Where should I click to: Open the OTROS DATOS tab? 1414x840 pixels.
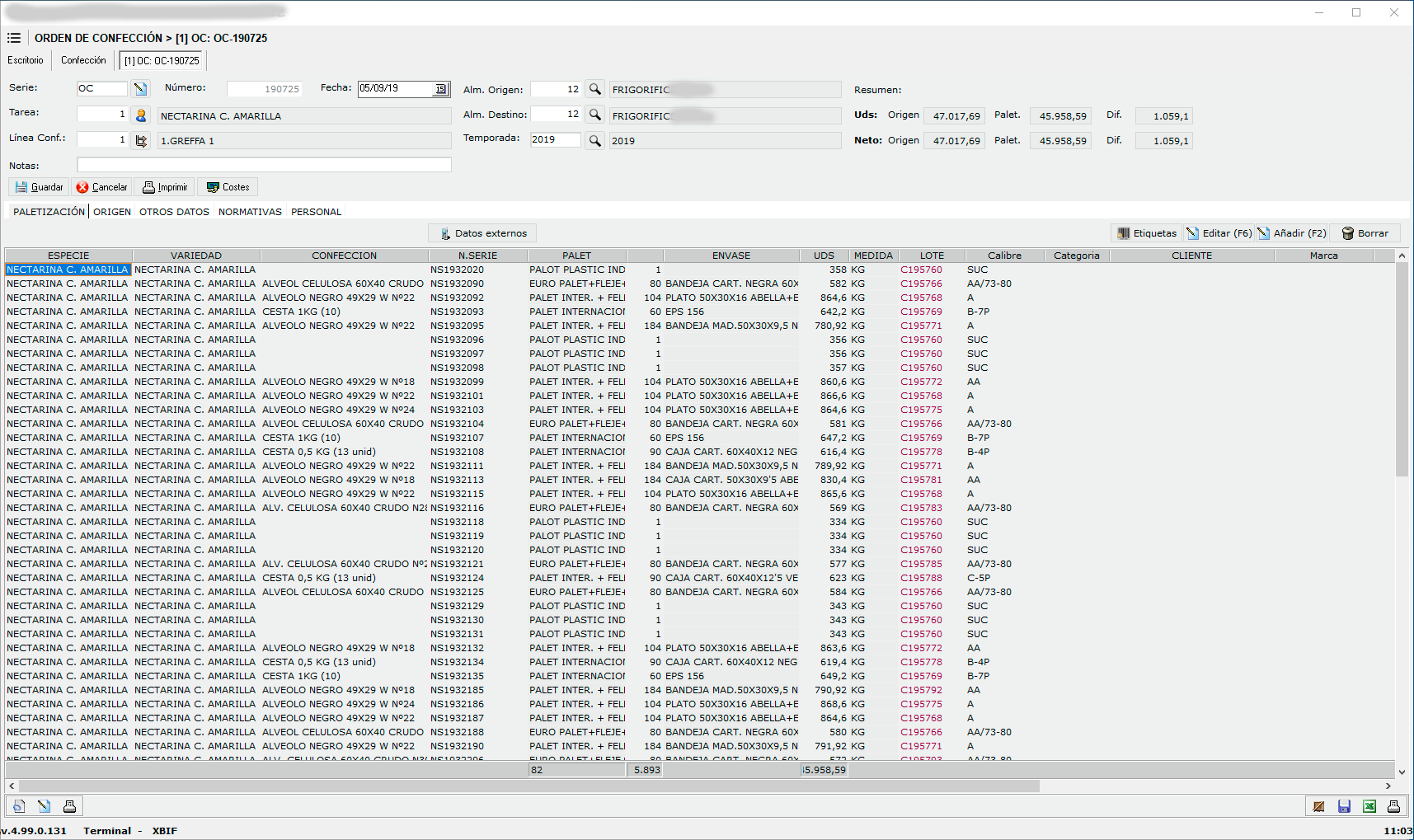pyautogui.click(x=174, y=212)
